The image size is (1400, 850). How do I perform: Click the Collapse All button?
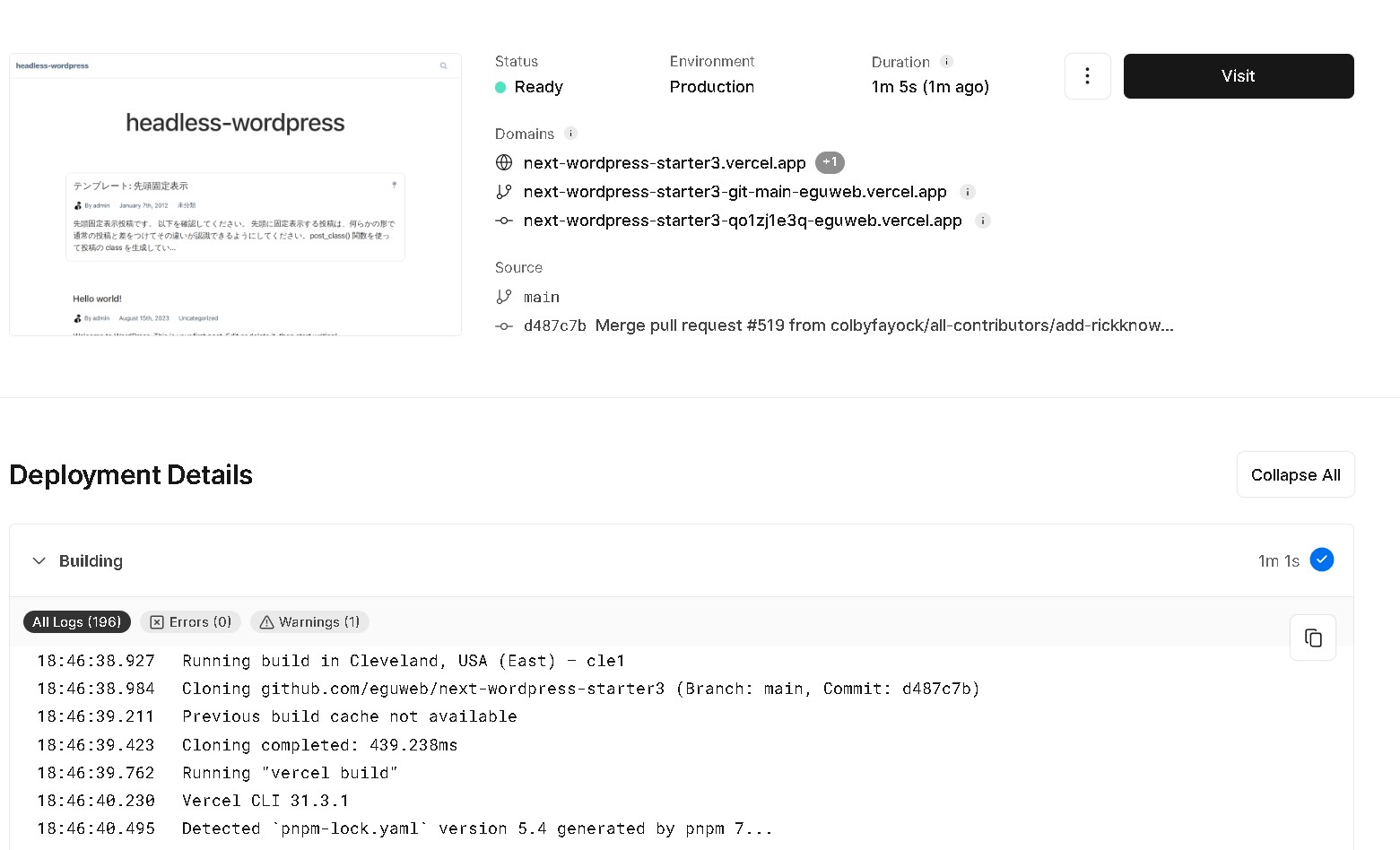(1294, 474)
